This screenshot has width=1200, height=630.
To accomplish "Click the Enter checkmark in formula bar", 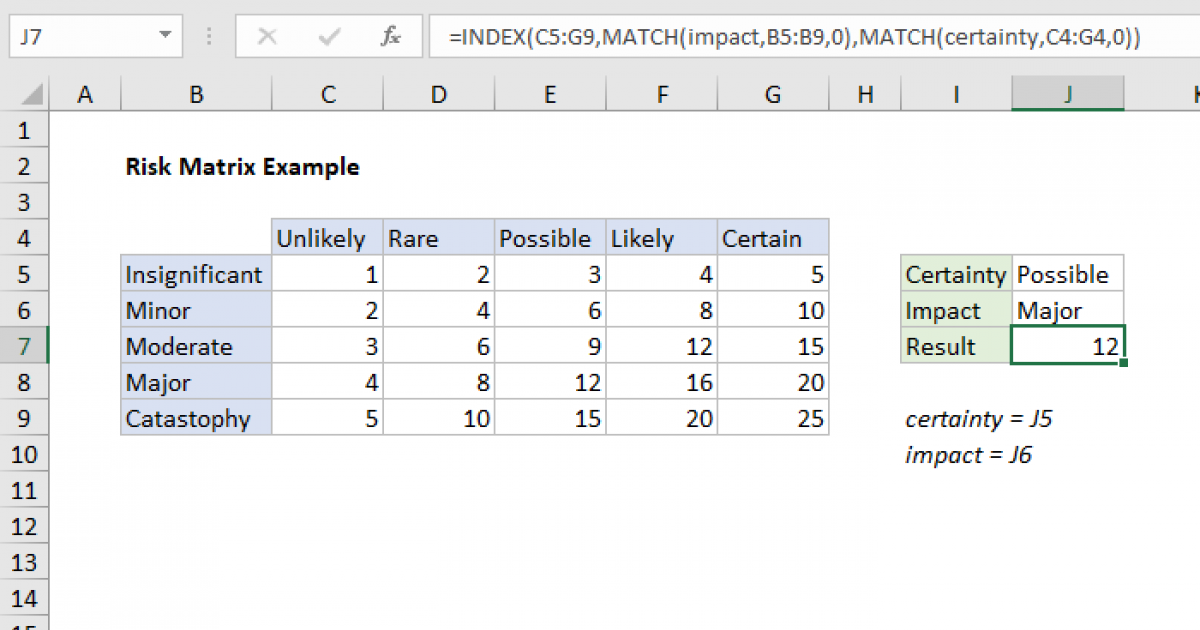I will point(327,37).
